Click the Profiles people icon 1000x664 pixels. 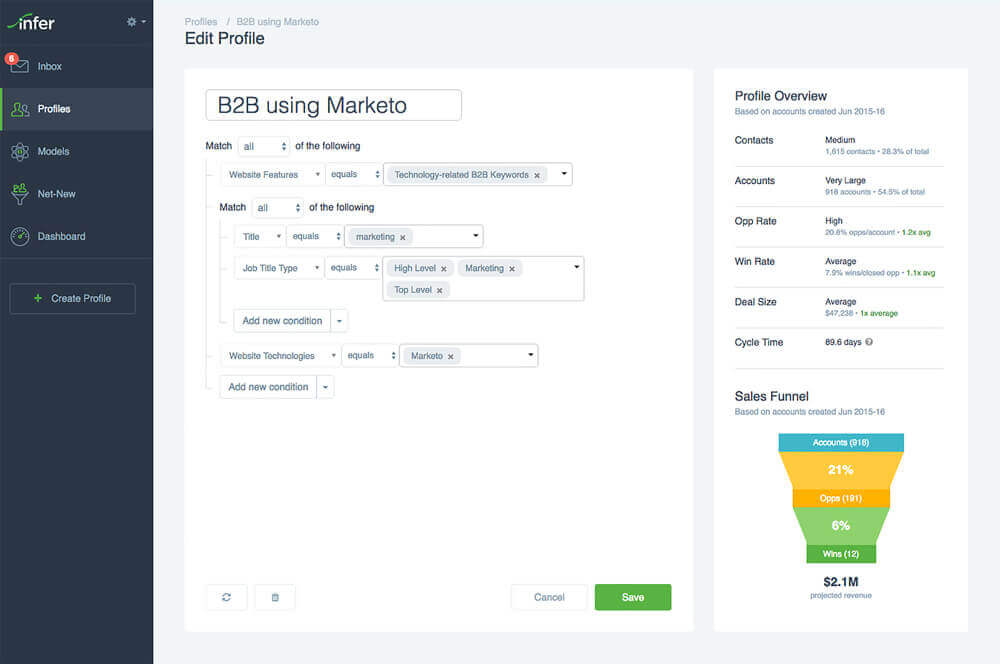coord(20,109)
